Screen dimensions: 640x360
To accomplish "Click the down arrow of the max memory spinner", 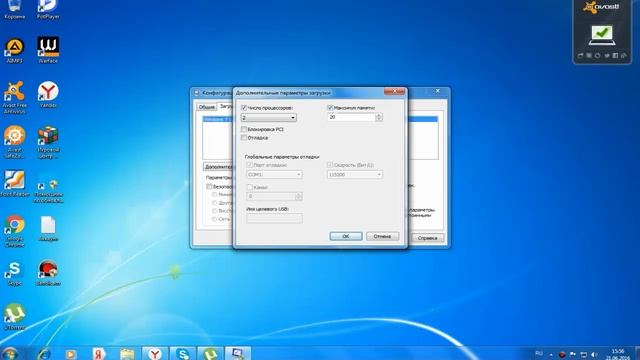I will 379,120.
